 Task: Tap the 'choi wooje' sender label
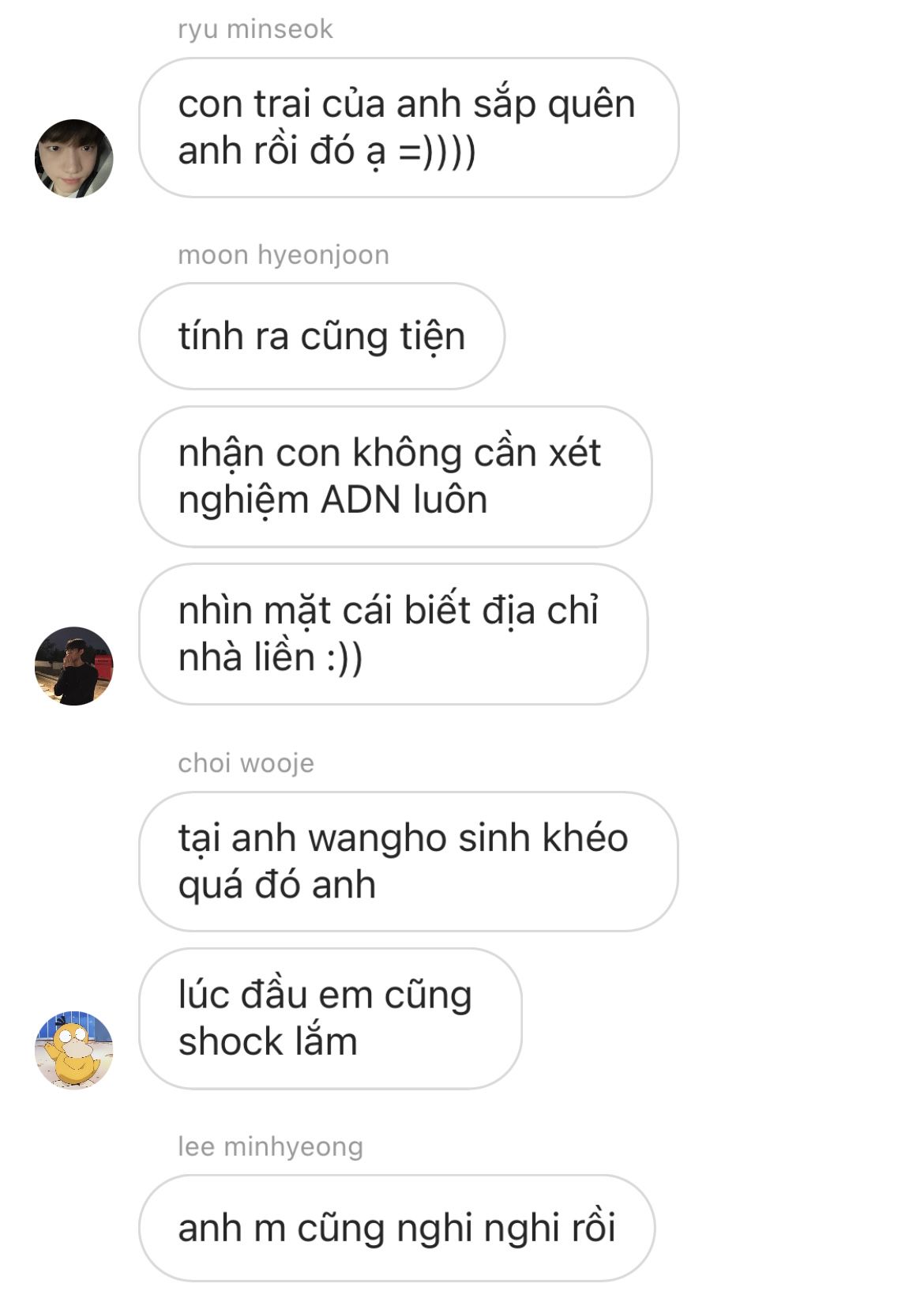point(246,763)
